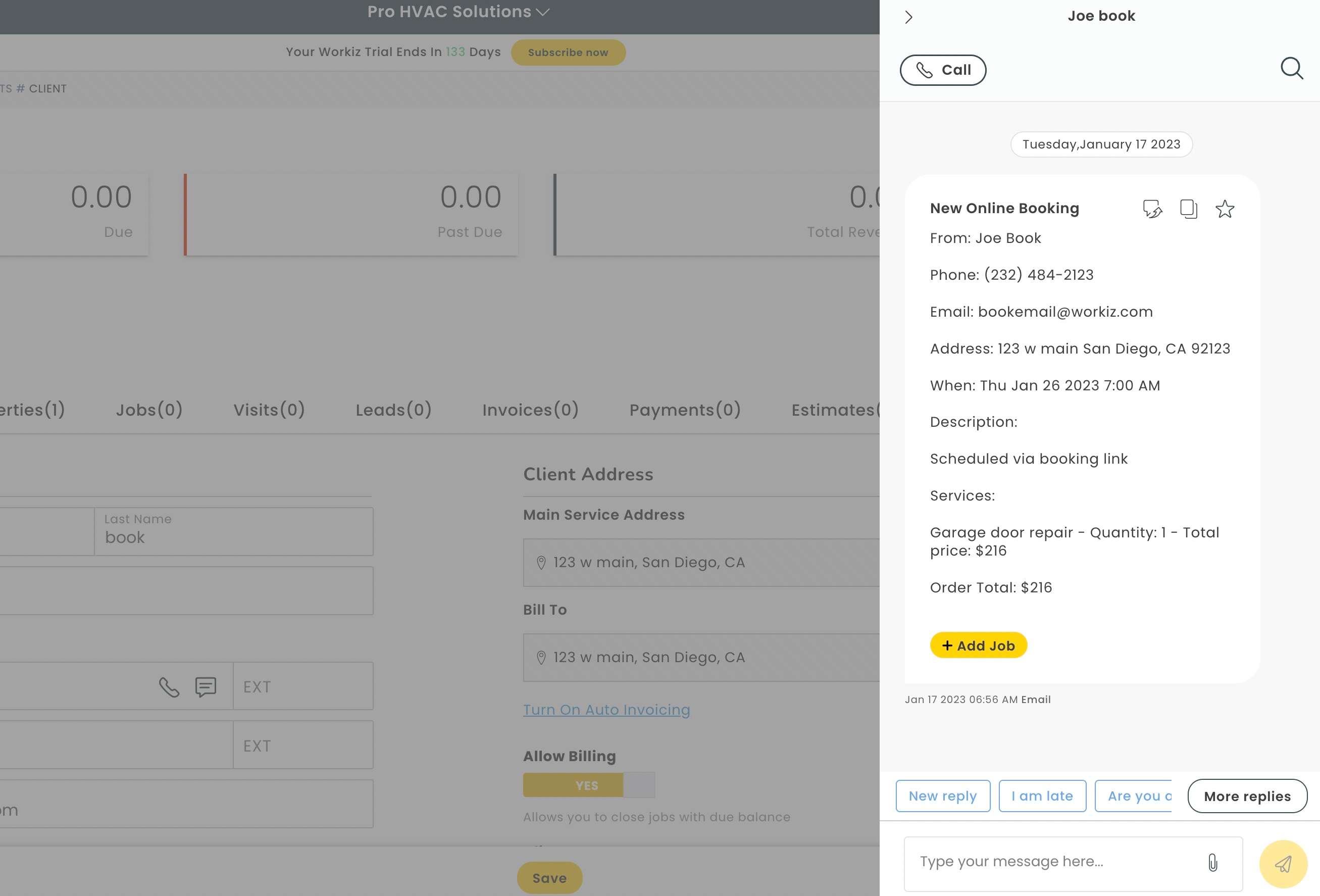
Task: Select the I am late quick reply
Action: [1042, 796]
